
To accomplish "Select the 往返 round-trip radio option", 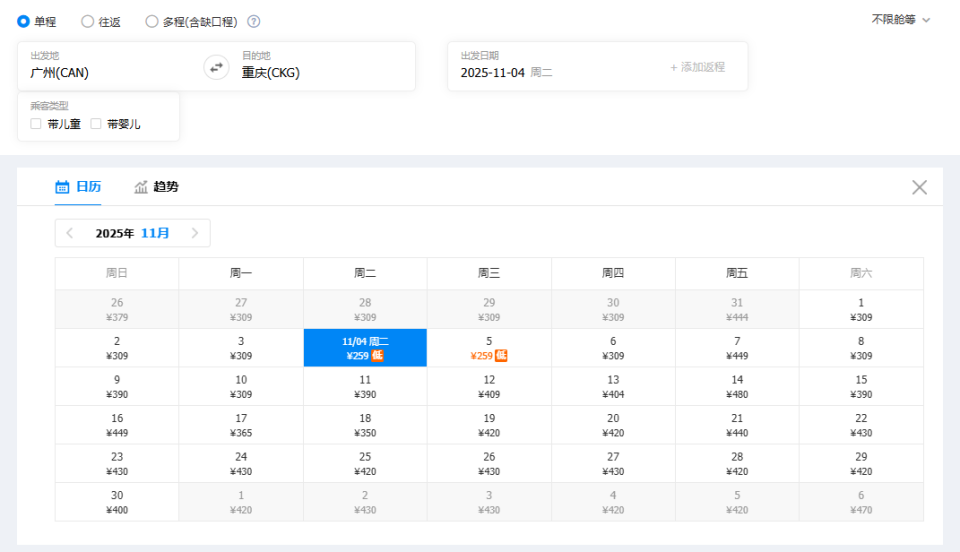I will coord(88,21).
